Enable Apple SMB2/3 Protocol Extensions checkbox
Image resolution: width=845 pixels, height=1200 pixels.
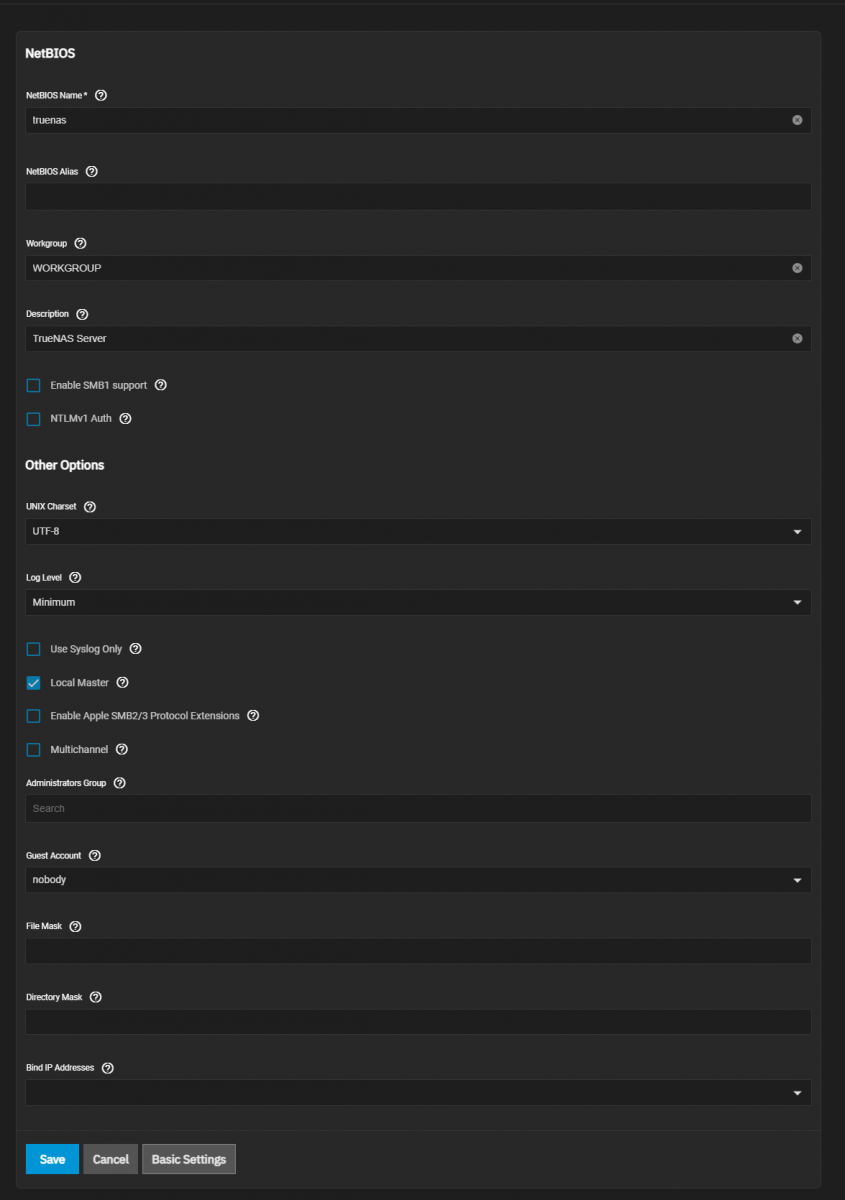pyautogui.click(x=34, y=716)
